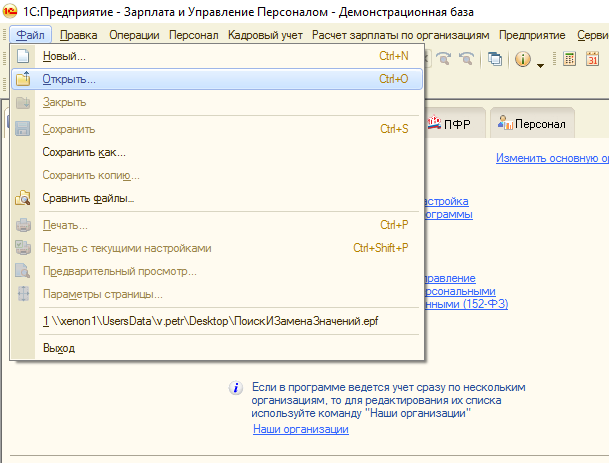Choose 'Сравнить файлы...' menu item
The height and width of the screenshot is (463, 609).
click(x=218, y=198)
